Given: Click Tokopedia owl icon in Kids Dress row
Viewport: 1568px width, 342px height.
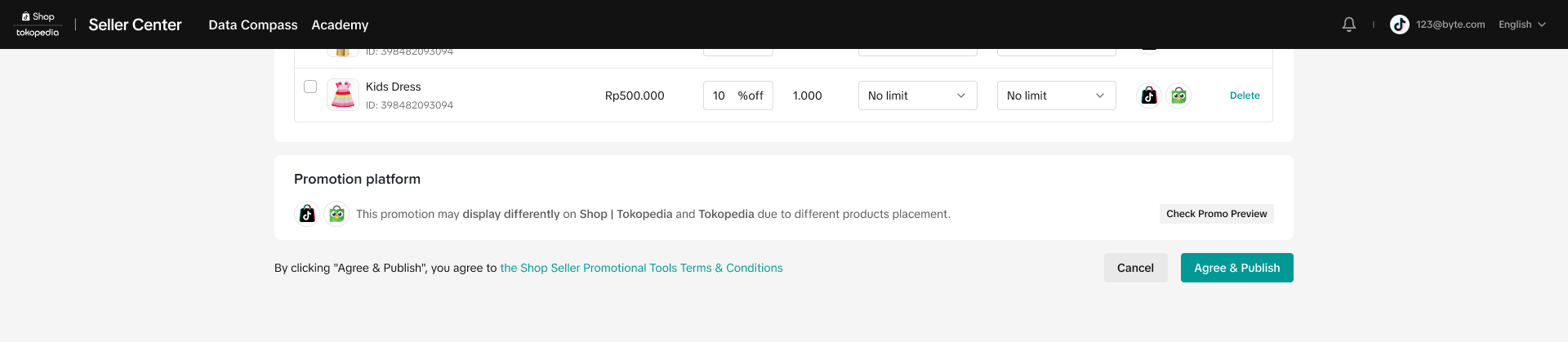Looking at the screenshot, I should (x=1178, y=95).
